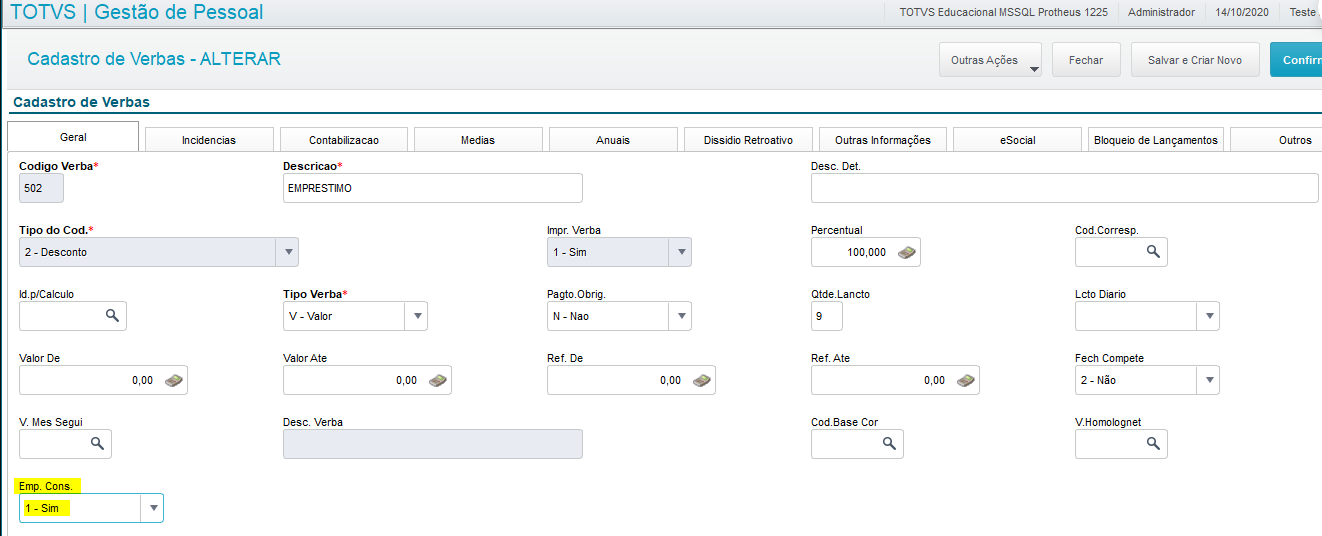Open calculator icon in Valor De field

pos(174,380)
